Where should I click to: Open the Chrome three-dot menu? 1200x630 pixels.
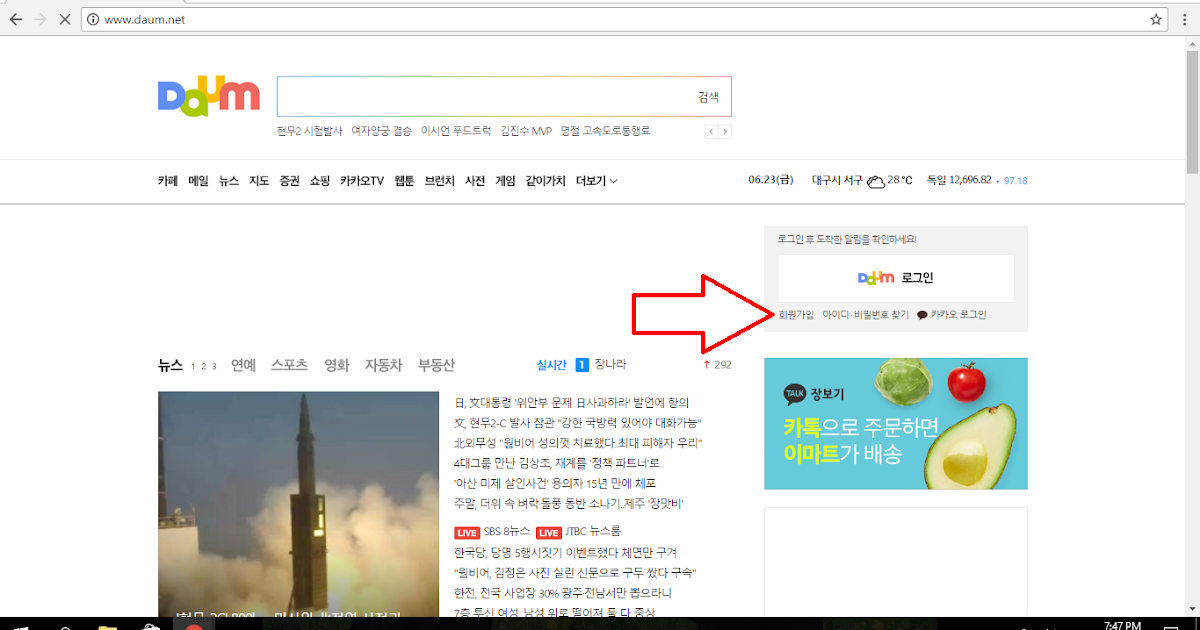click(1186, 18)
